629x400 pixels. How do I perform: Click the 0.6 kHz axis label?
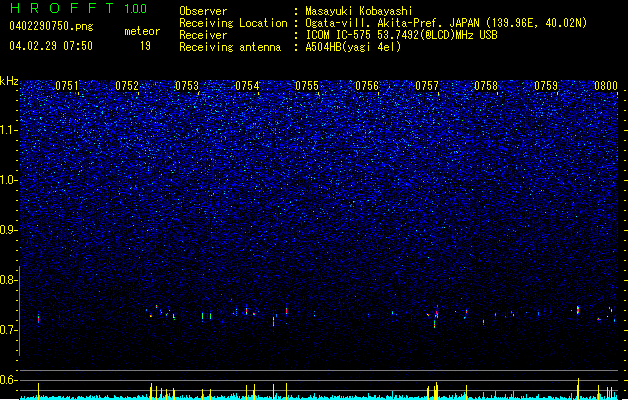coord(8,380)
